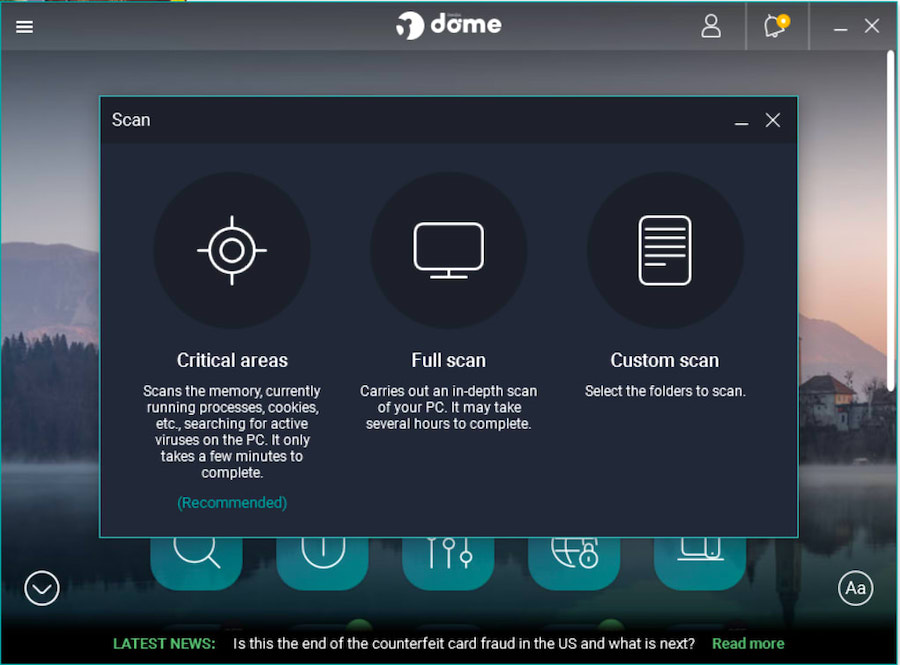Click the Critical areas title
This screenshot has width=900, height=665.
tap(232, 360)
